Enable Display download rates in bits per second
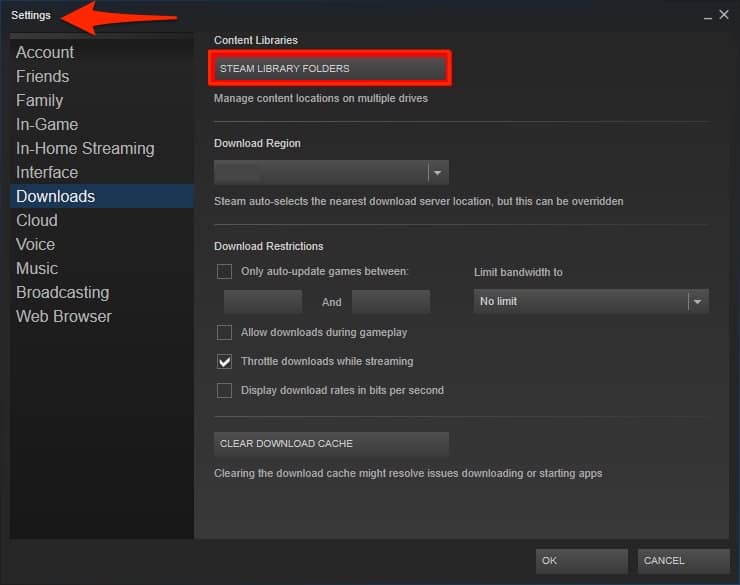The width and height of the screenshot is (740, 585). [x=224, y=391]
